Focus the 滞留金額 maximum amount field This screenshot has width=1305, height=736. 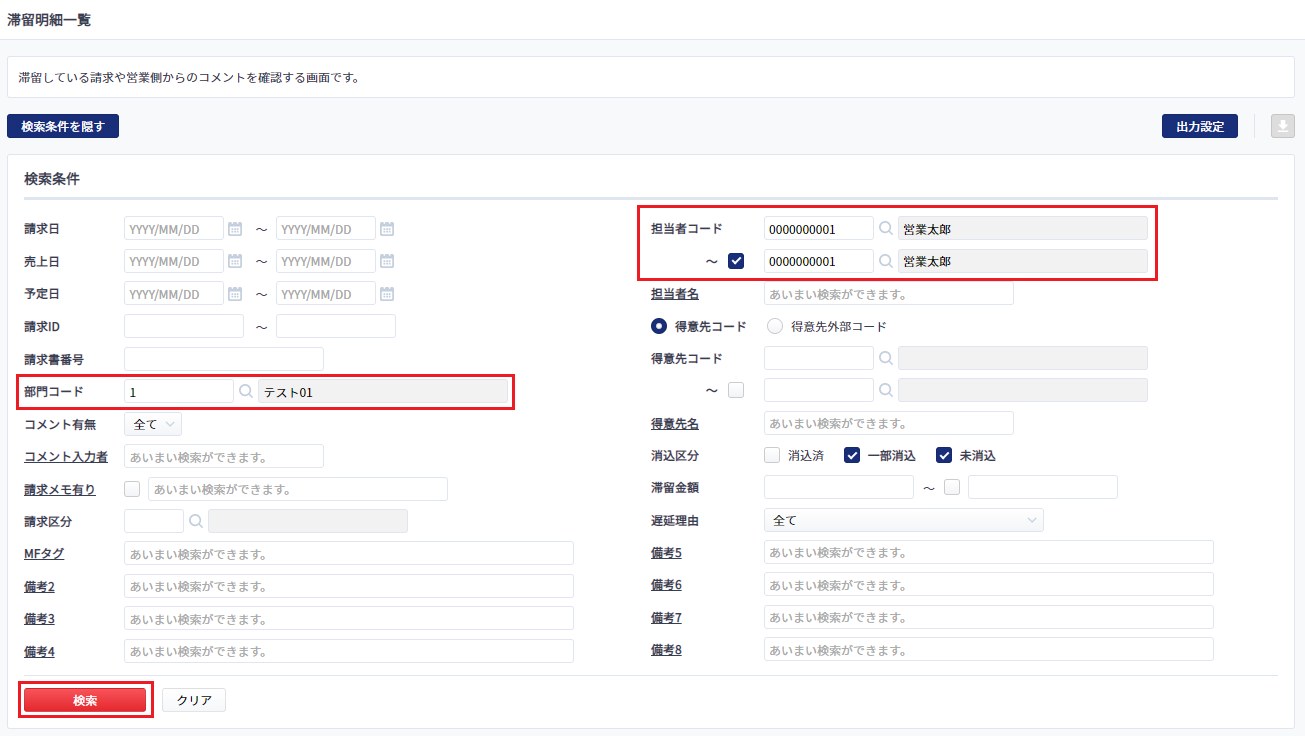coord(1043,487)
